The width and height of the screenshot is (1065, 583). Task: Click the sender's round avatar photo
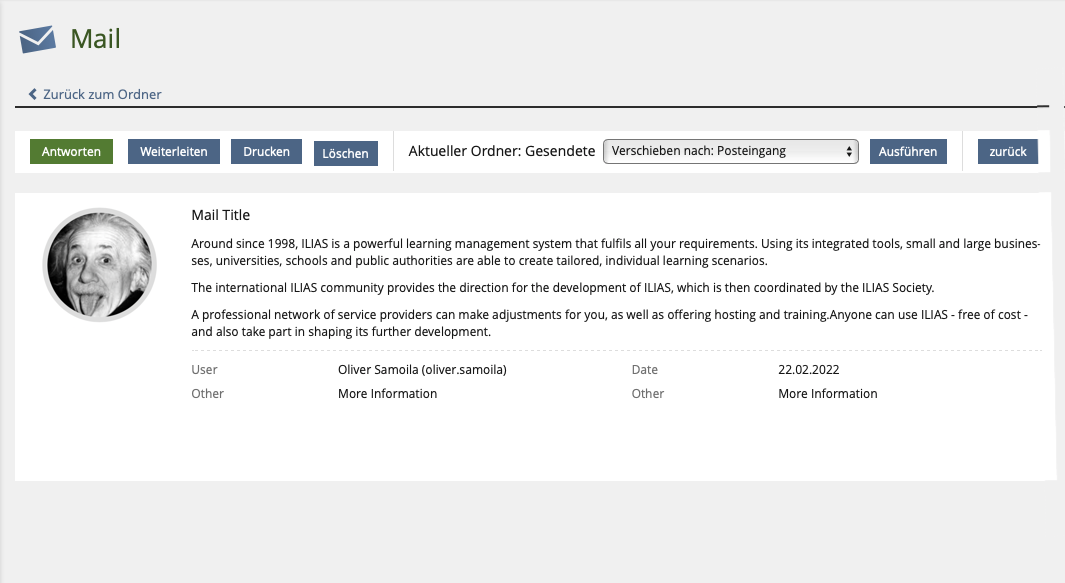pos(100,264)
